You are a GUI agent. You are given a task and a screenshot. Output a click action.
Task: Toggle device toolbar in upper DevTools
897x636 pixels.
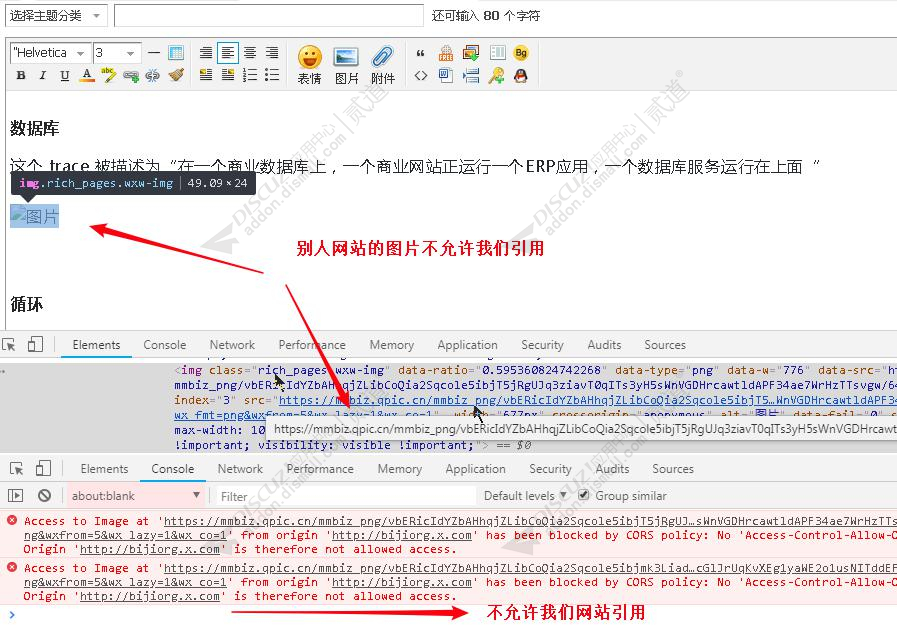coord(35,345)
